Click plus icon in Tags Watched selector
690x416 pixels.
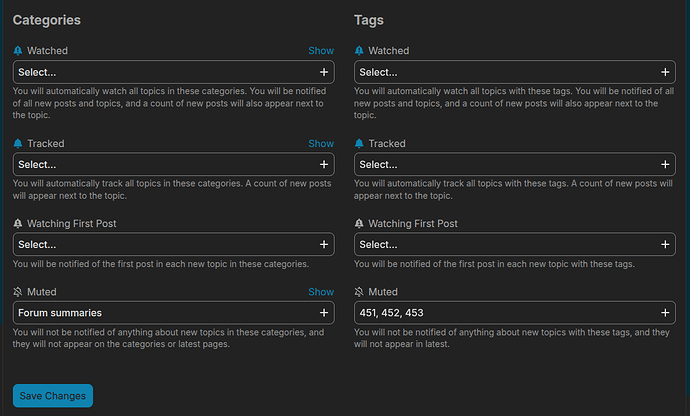pyautogui.click(x=665, y=72)
